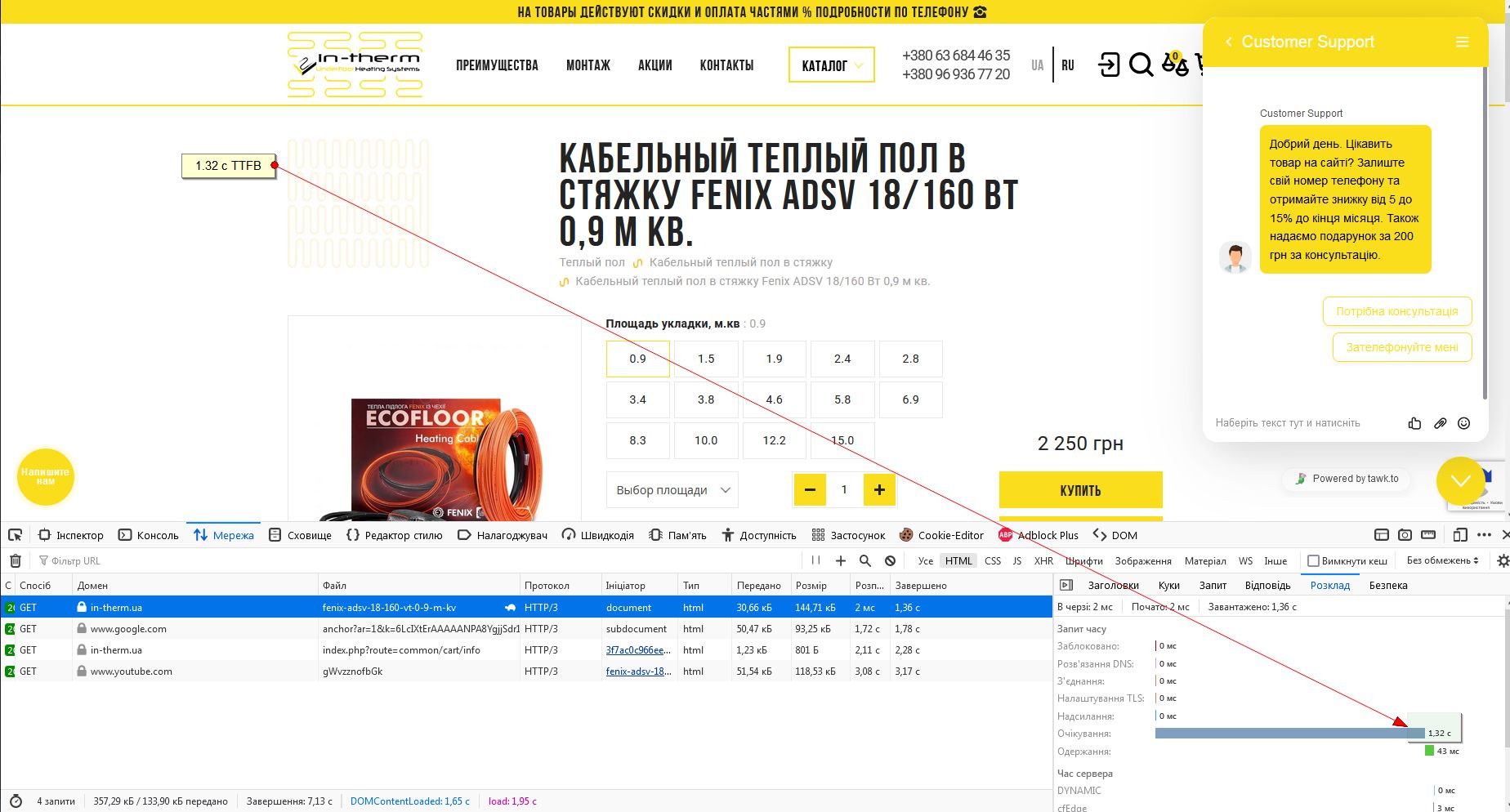Search network requests with magnifier icon

(865, 560)
